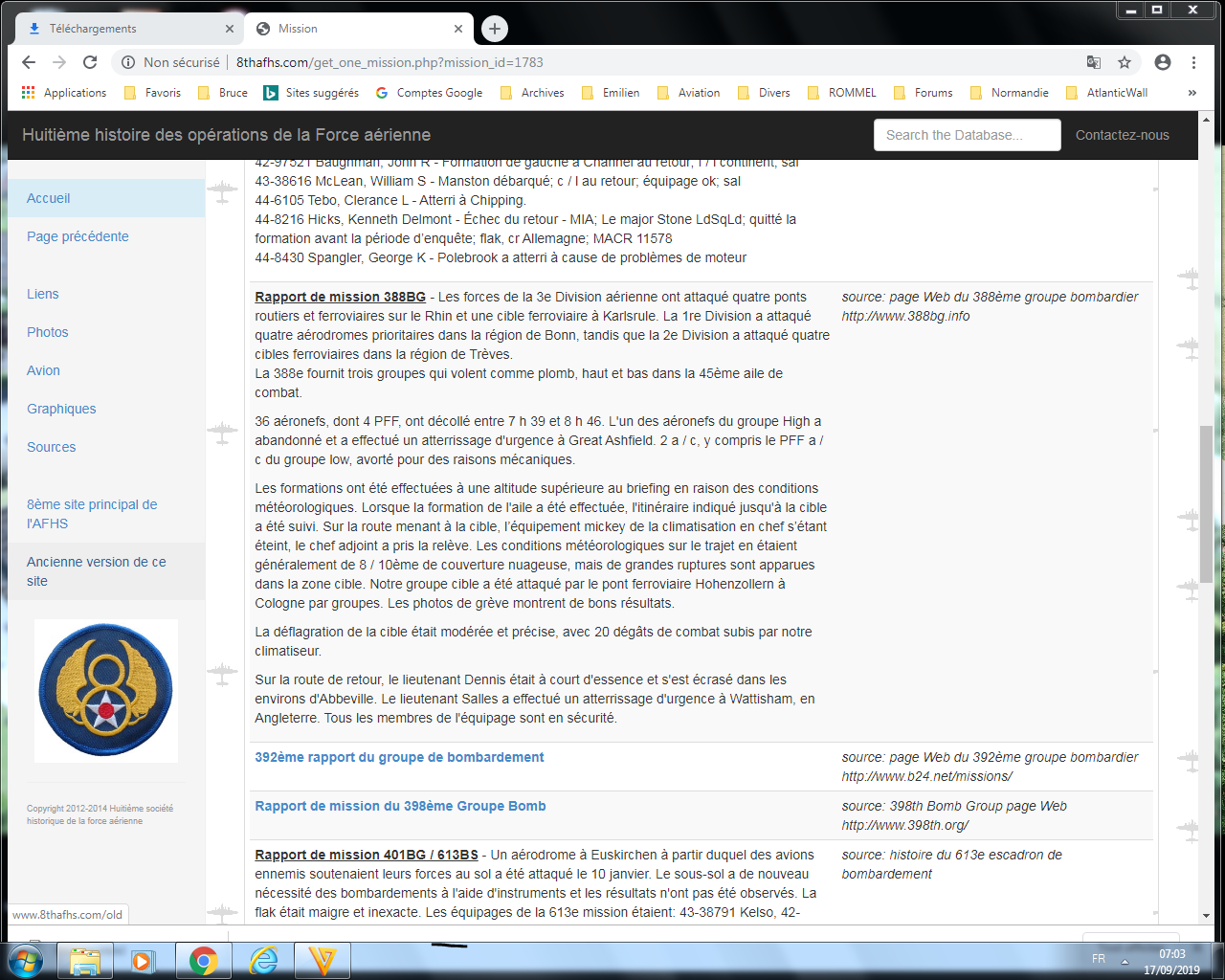Open a new browser tab
This screenshot has width=1225, height=980.
tap(495, 29)
